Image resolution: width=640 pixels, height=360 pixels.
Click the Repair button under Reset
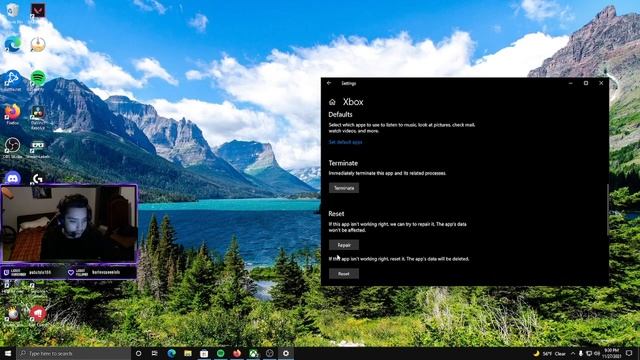point(344,245)
